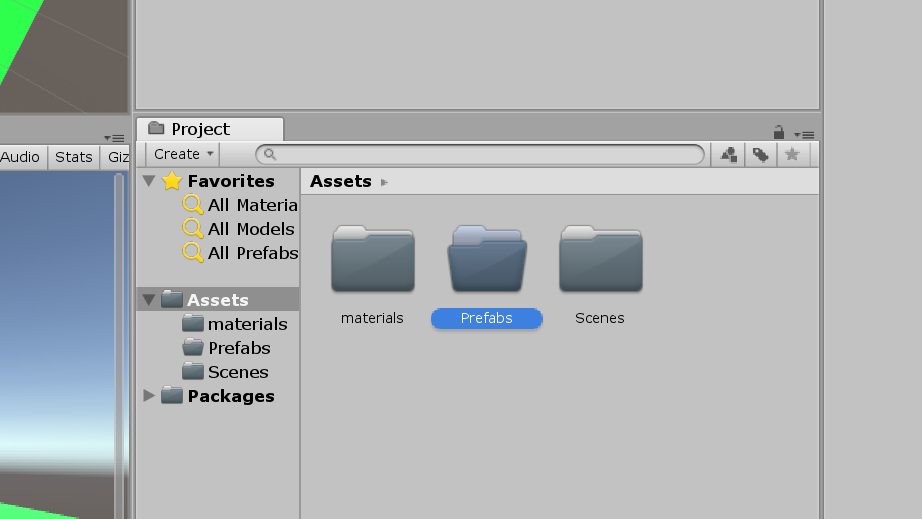Toggle the Project panel lock
922x519 pixels.
(778, 132)
